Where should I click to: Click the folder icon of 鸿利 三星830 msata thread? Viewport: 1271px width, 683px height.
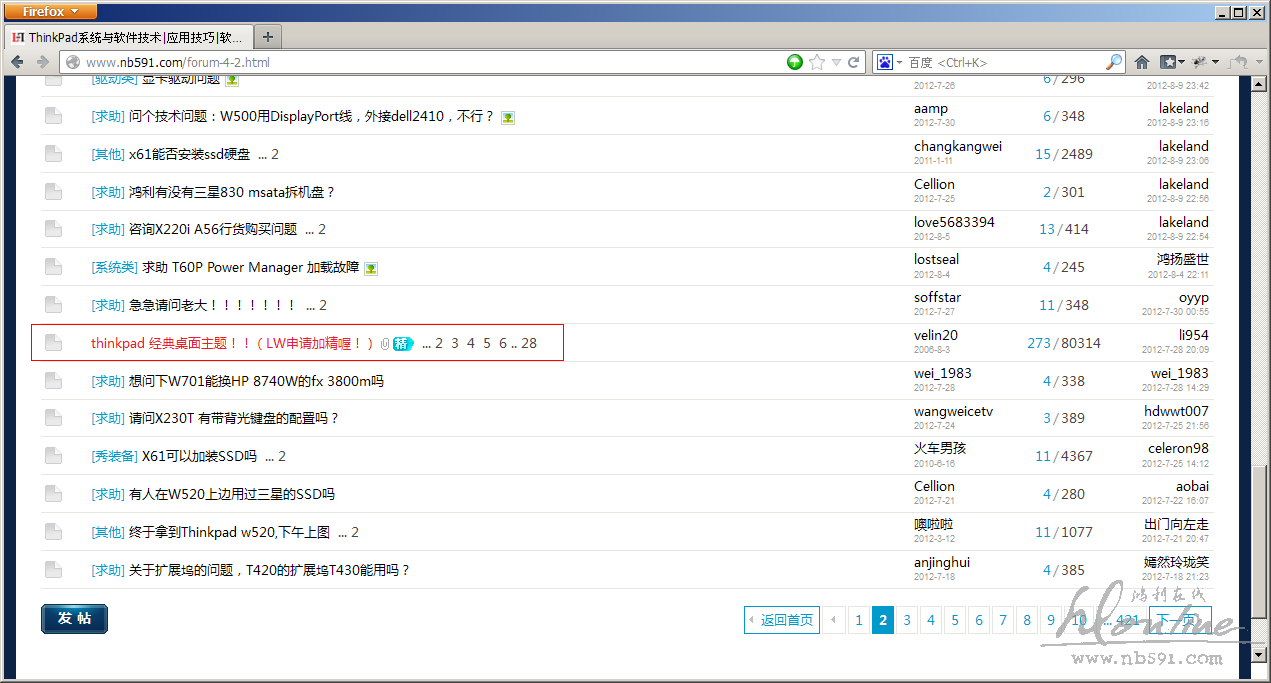click(53, 192)
